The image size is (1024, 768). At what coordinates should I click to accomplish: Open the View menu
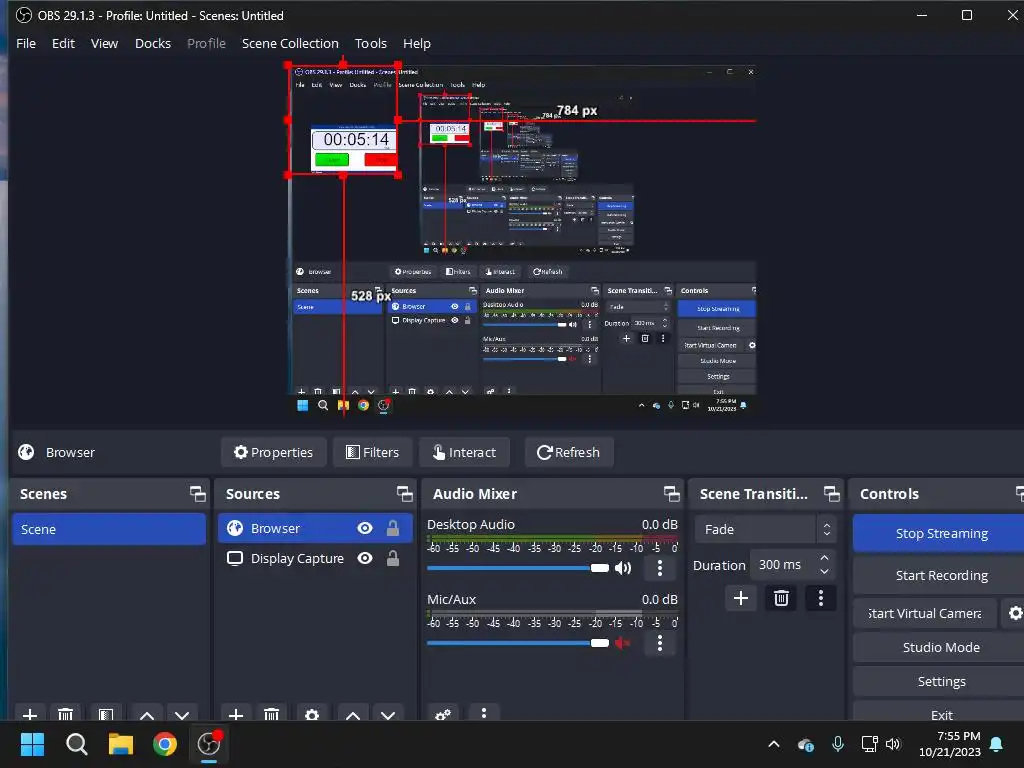pos(104,43)
